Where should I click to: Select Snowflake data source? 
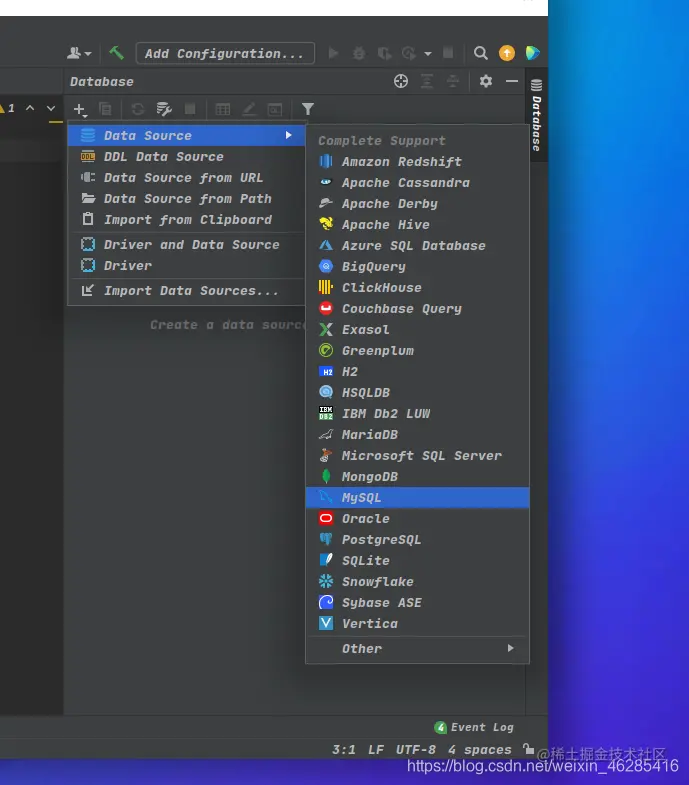coord(417,582)
